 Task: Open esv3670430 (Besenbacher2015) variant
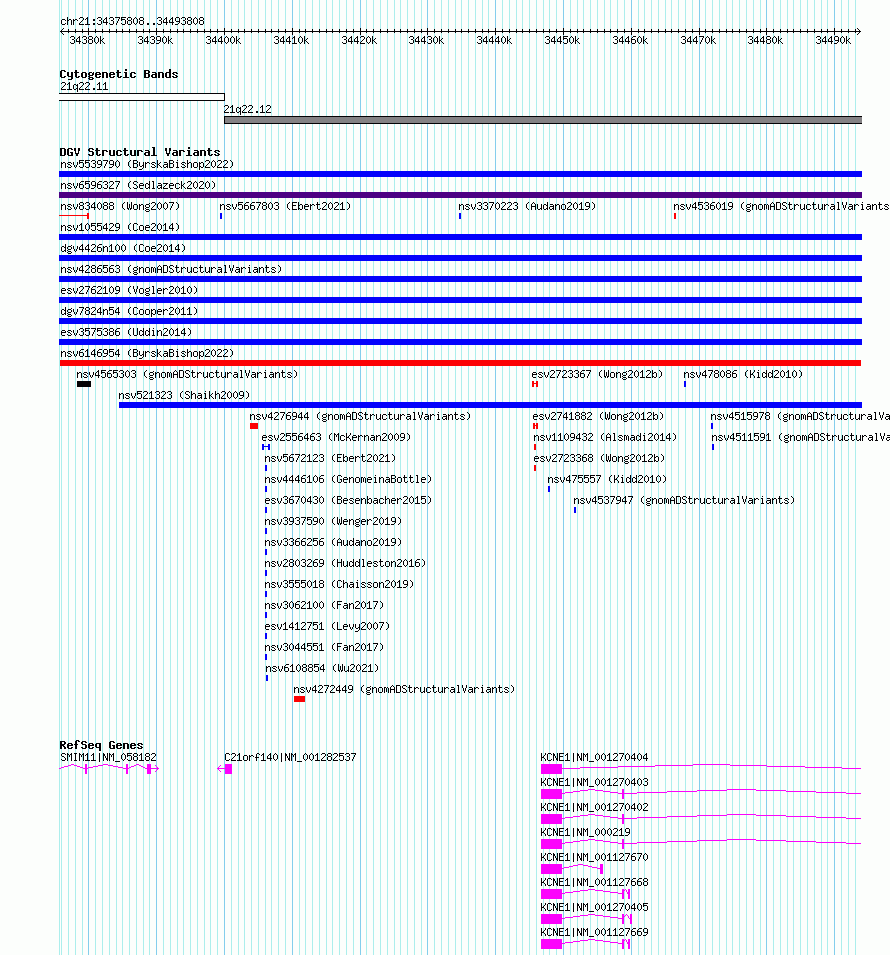(348, 501)
